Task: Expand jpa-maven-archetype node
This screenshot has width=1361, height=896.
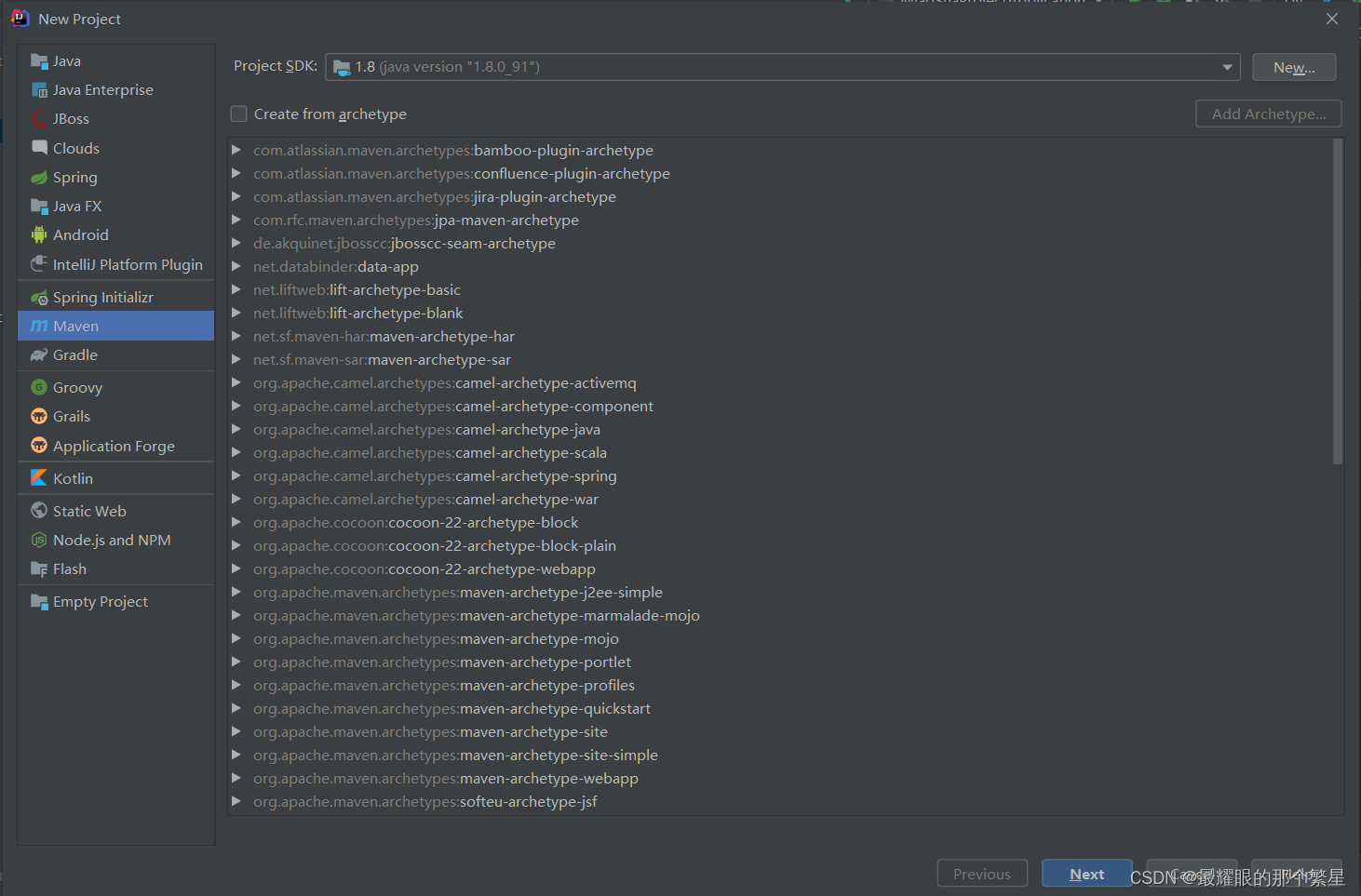Action: tap(236, 220)
